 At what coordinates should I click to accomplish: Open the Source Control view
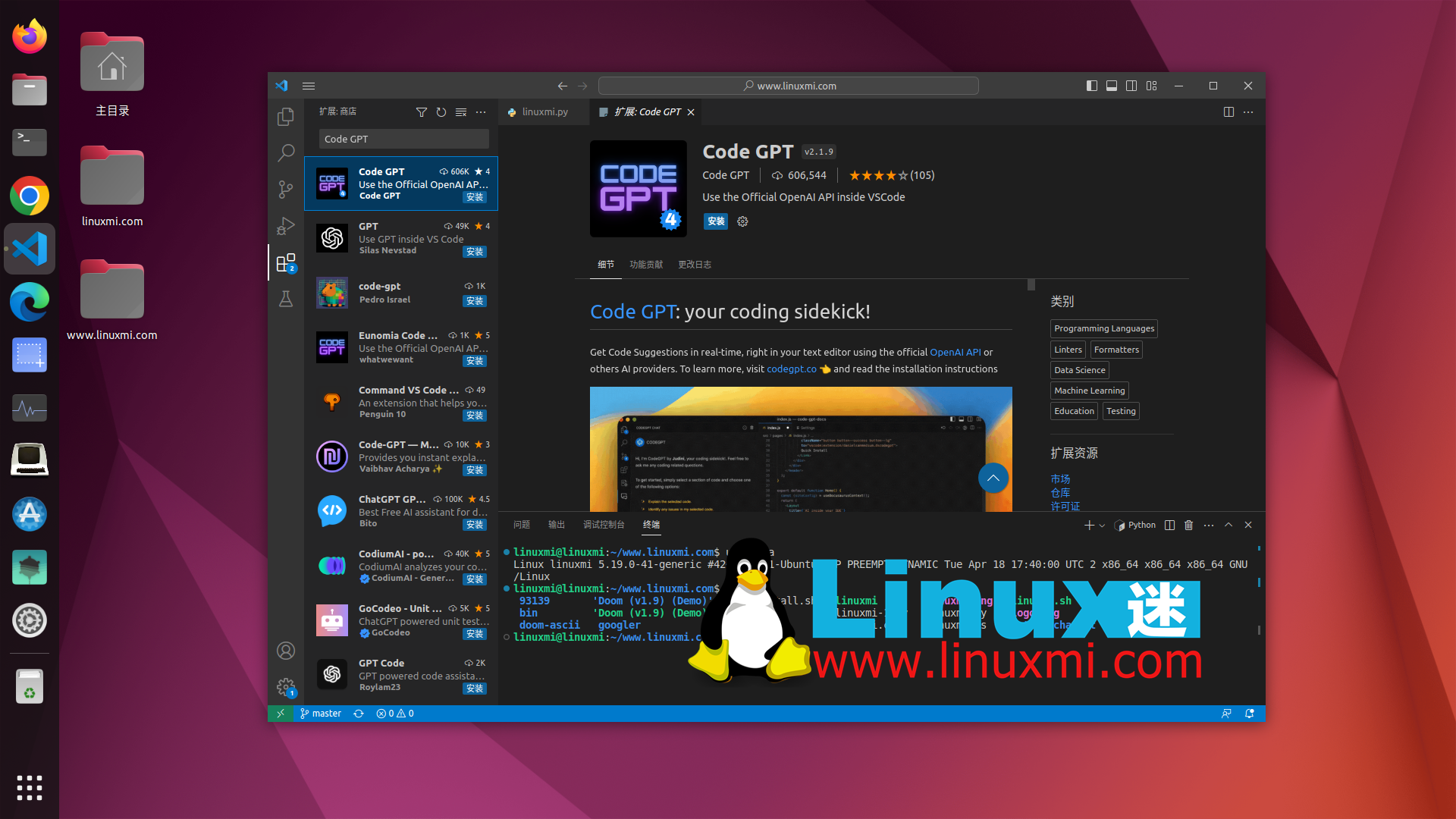coord(286,190)
